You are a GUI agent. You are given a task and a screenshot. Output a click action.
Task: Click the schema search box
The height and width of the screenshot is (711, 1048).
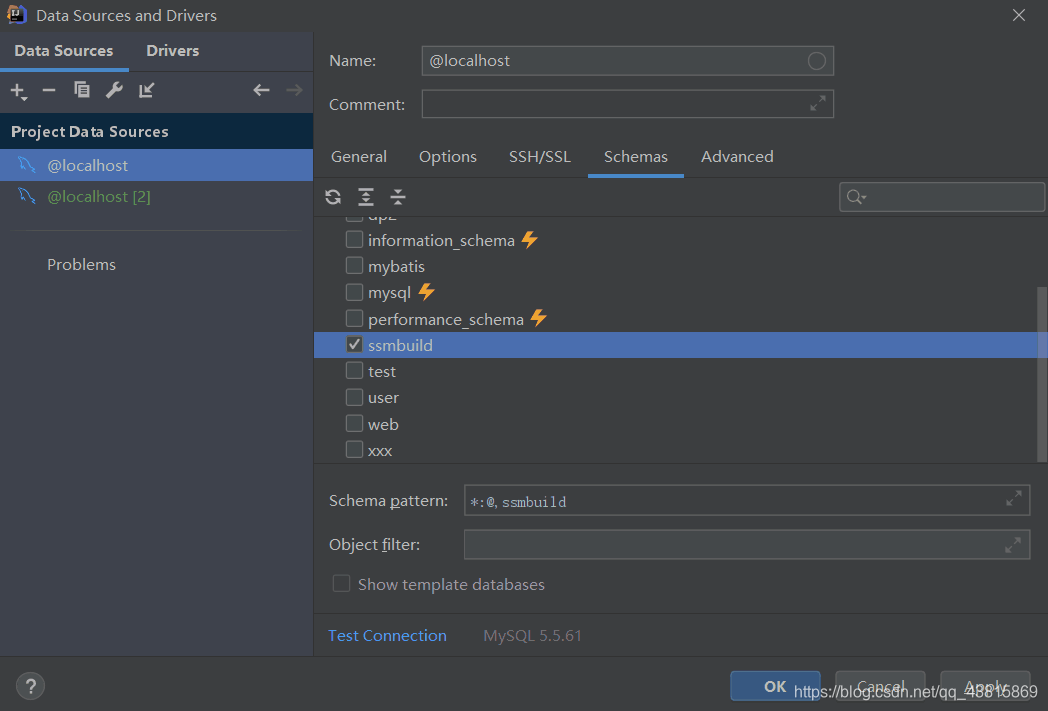tap(942, 197)
